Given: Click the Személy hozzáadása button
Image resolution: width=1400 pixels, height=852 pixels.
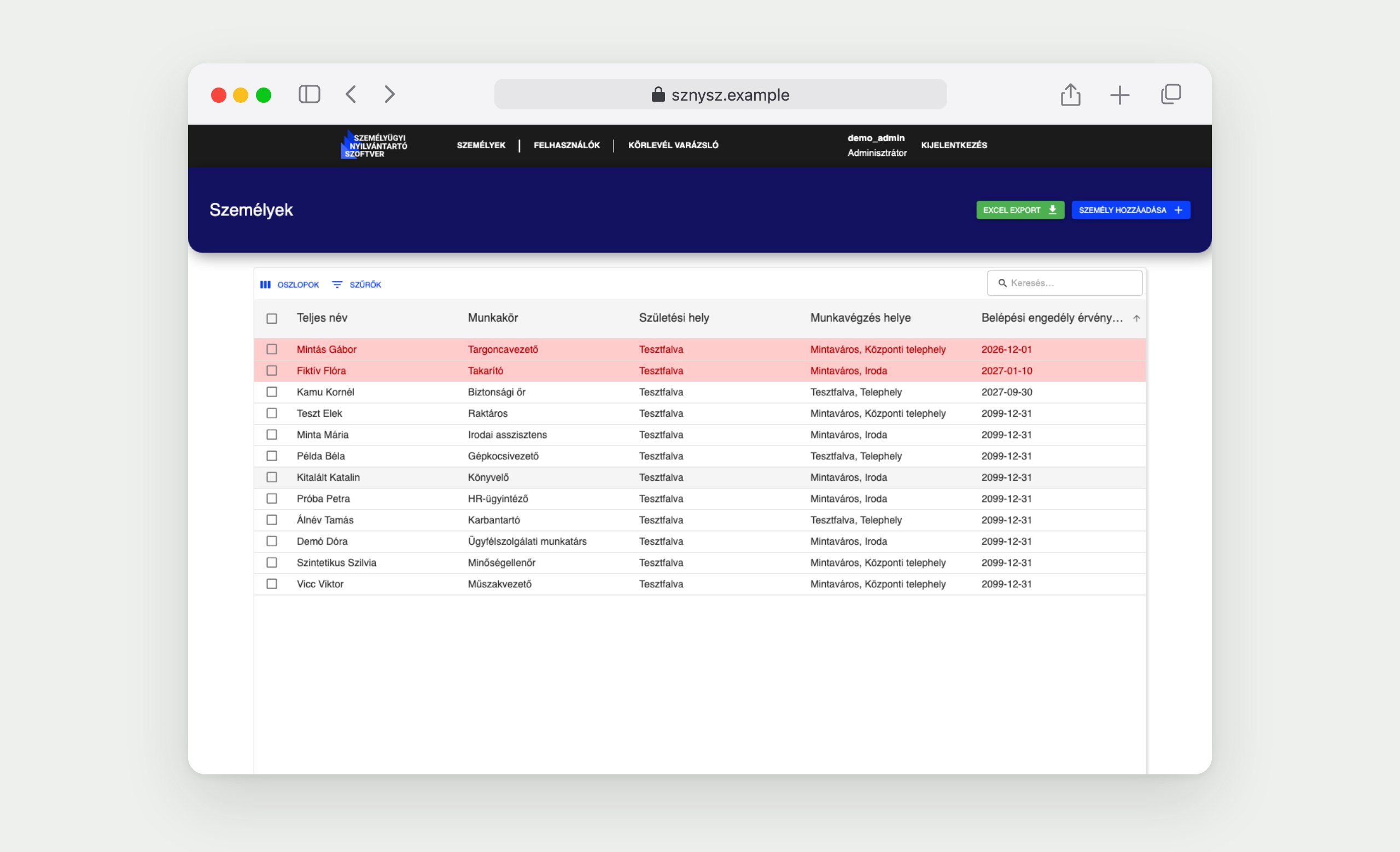Looking at the screenshot, I should coord(1131,210).
